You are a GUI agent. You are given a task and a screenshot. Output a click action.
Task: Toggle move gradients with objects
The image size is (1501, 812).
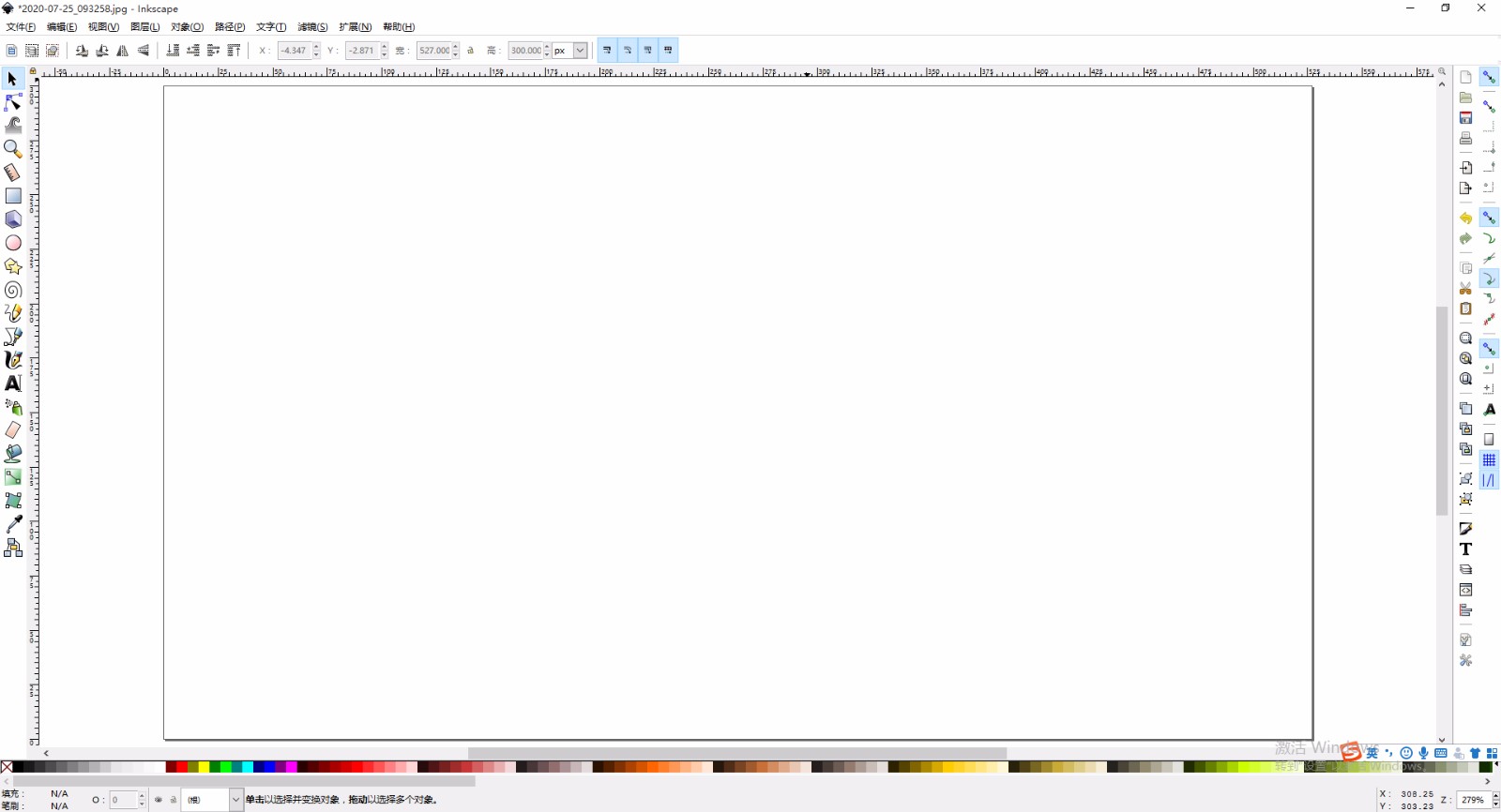click(x=648, y=51)
